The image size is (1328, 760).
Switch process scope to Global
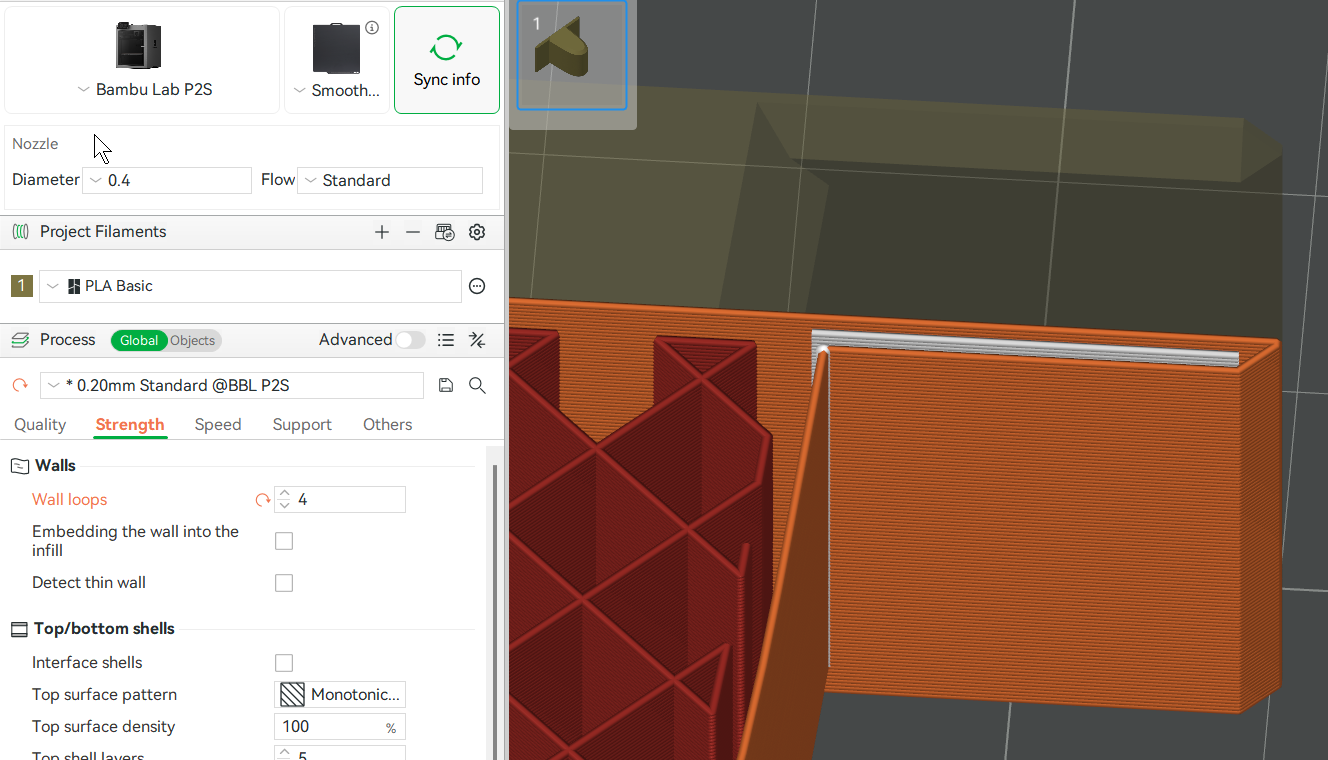point(139,340)
